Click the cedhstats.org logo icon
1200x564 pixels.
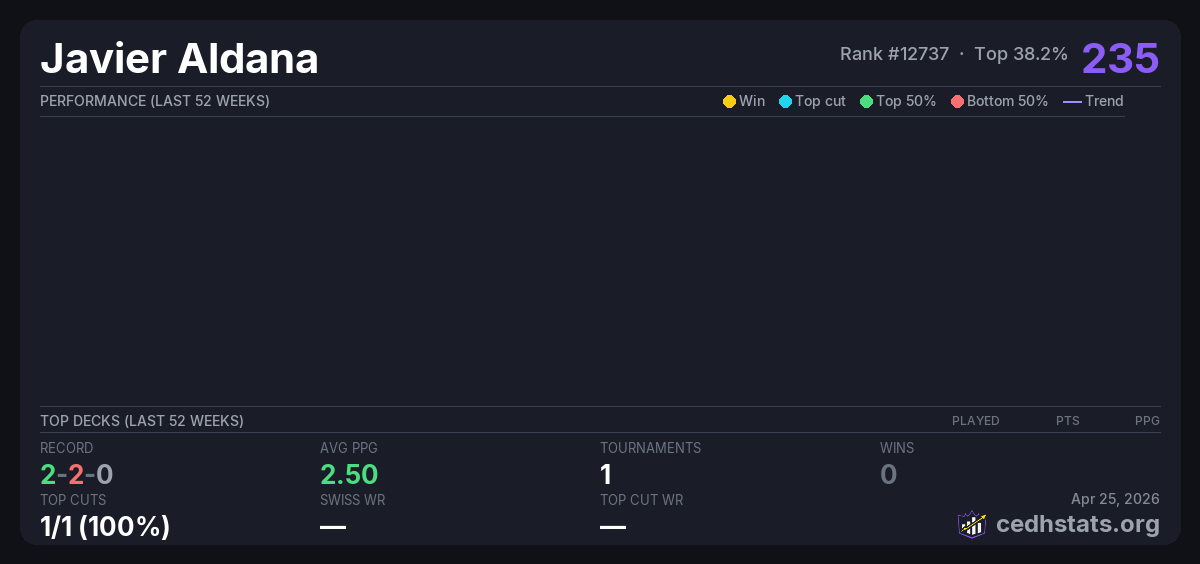tap(972, 524)
